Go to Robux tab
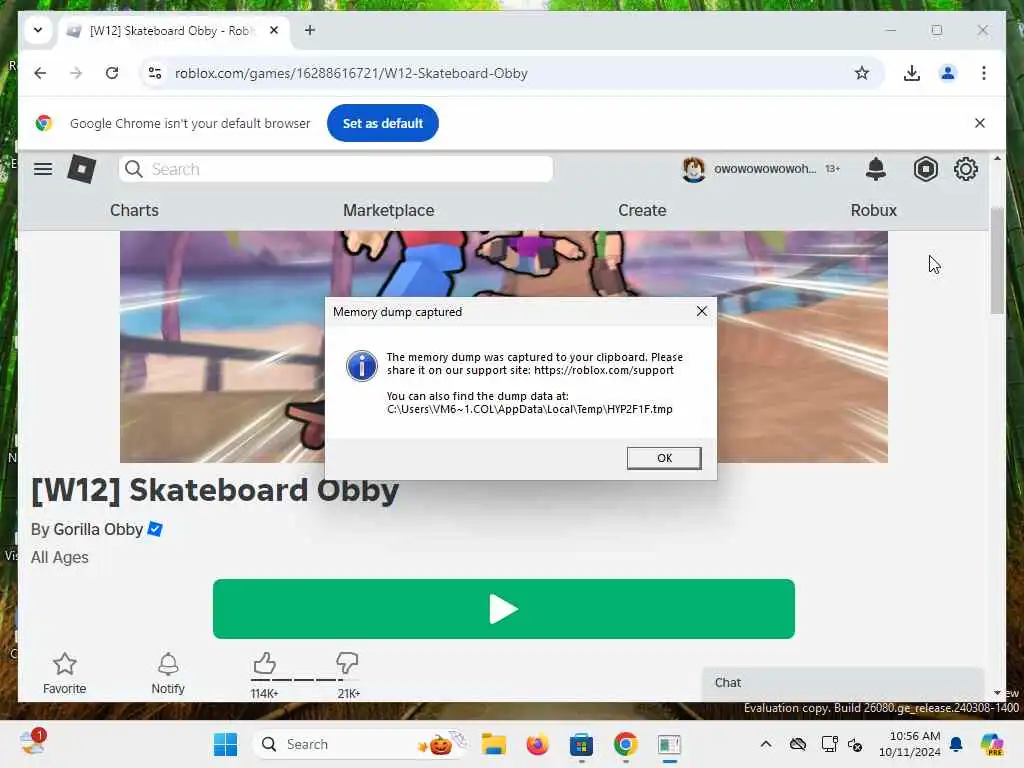The width and height of the screenshot is (1024, 768). click(x=873, y=210)
